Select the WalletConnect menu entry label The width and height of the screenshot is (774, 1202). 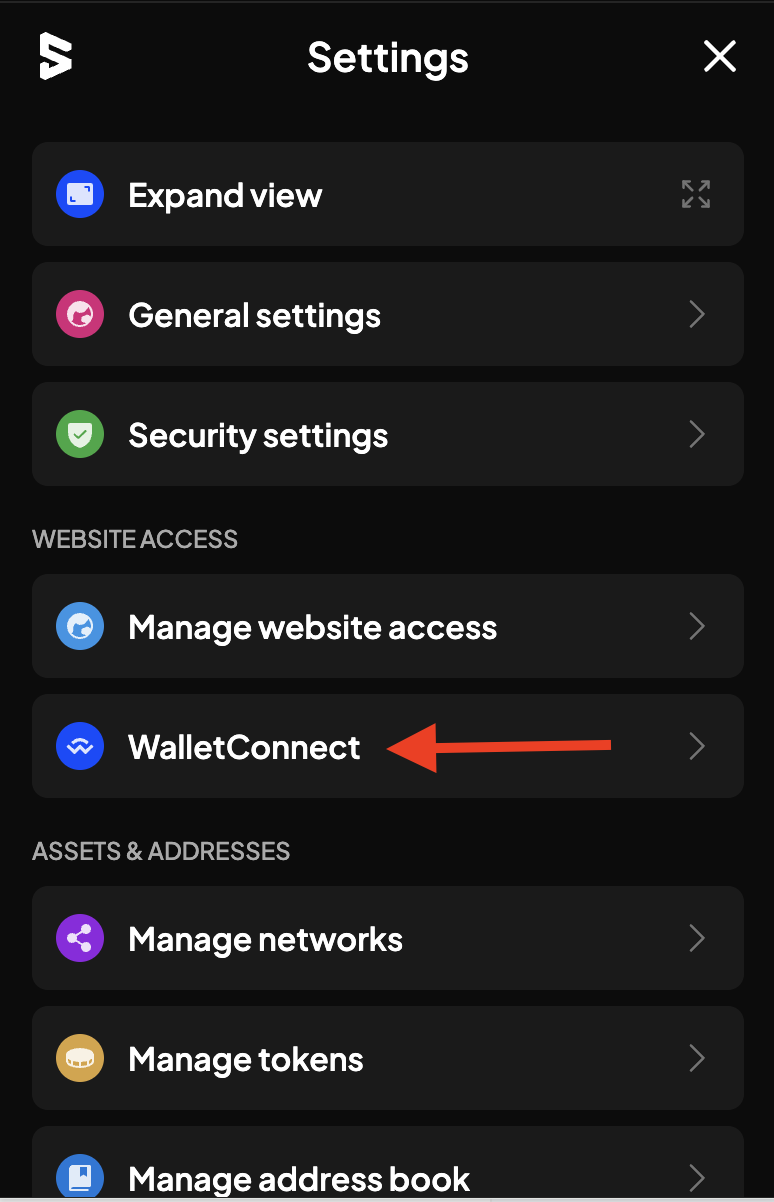pyautogui.click(x=244, y=747)
